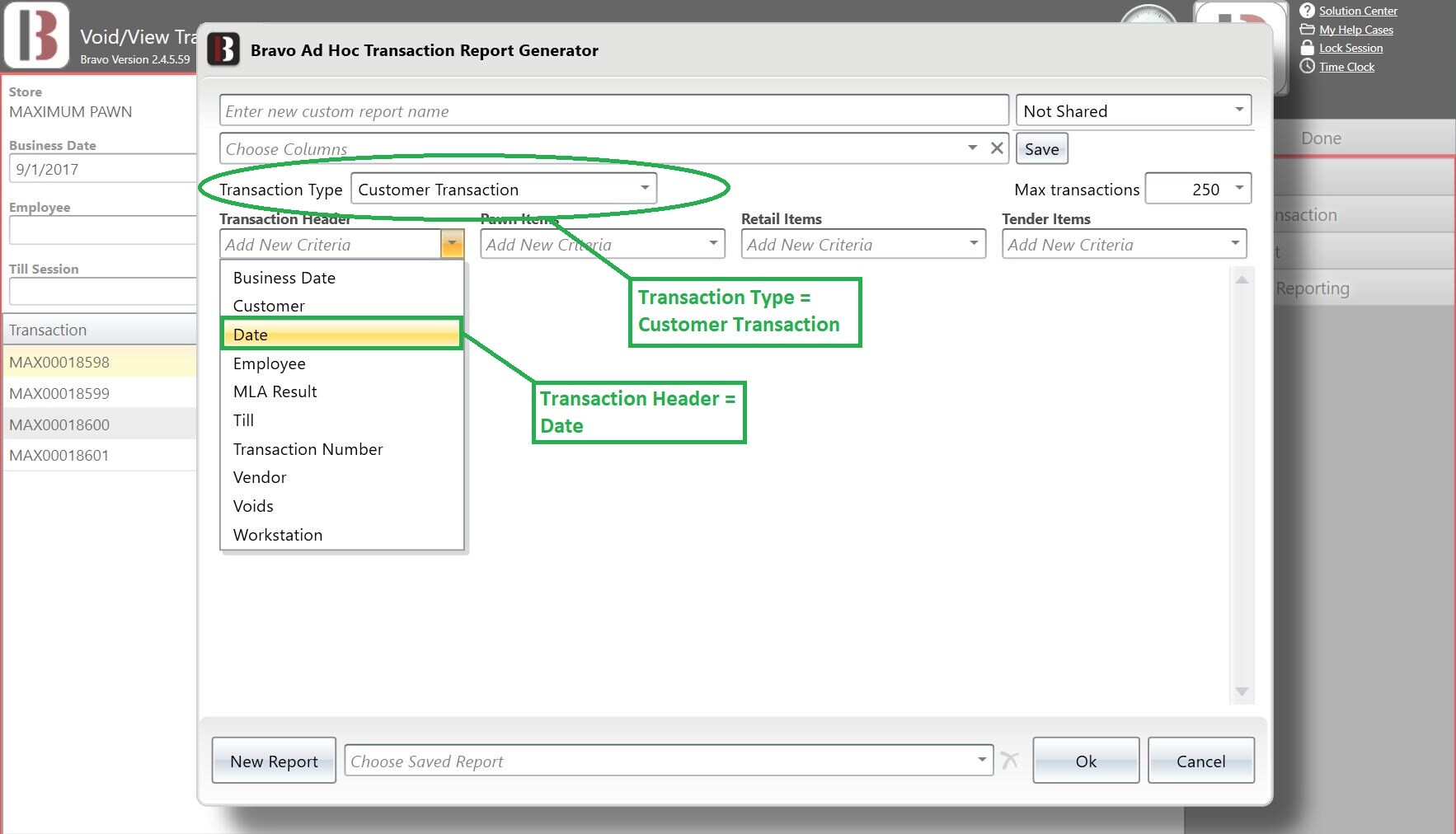The width and height of the screenshot is (1456, 834).
Task: Open Time Clock link
Action: click(x=1346, y=67)
